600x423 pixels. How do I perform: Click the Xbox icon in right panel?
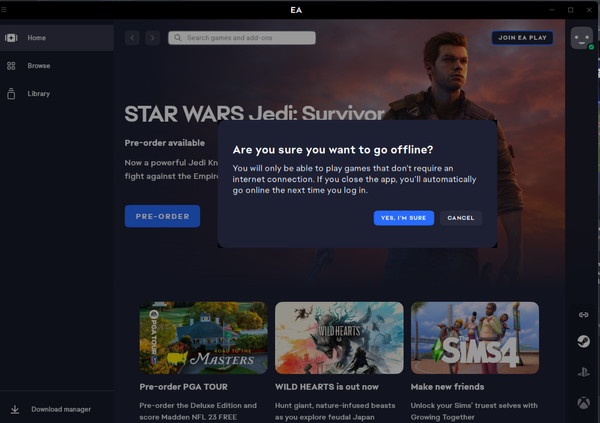tap(583, 403)
